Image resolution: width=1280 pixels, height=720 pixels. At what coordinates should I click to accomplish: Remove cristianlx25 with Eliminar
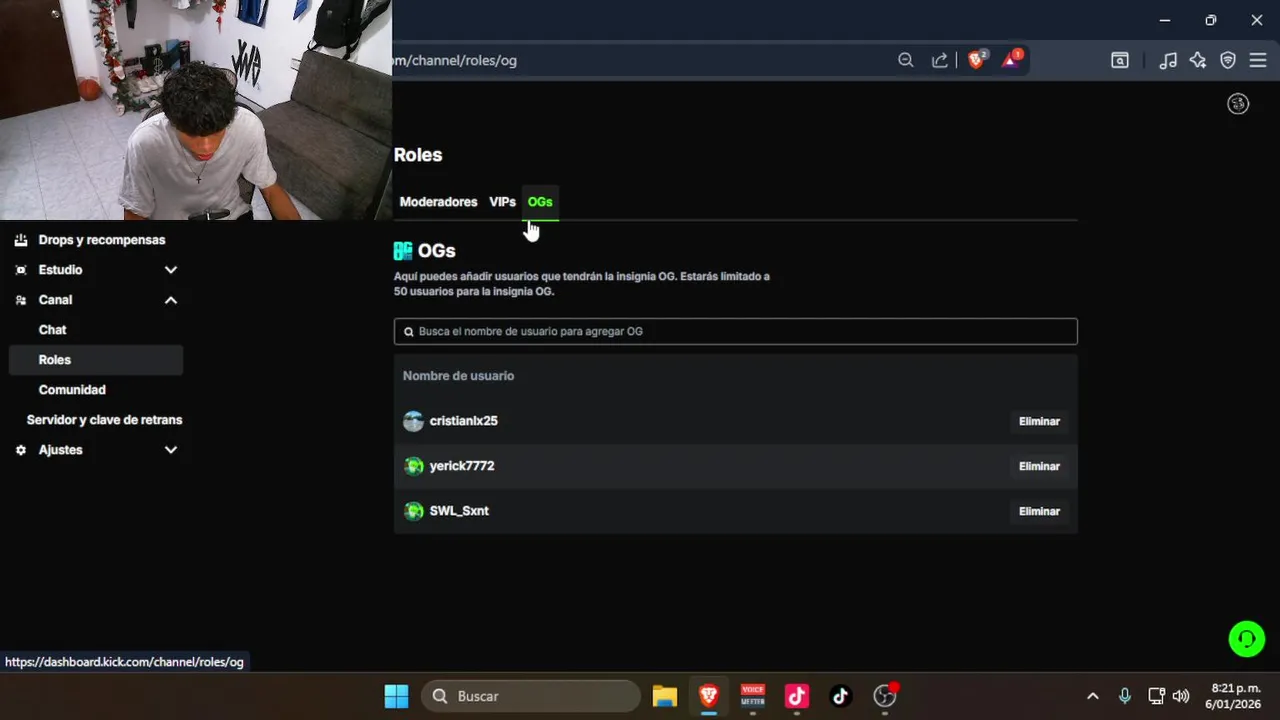[x=1039, y=421]
